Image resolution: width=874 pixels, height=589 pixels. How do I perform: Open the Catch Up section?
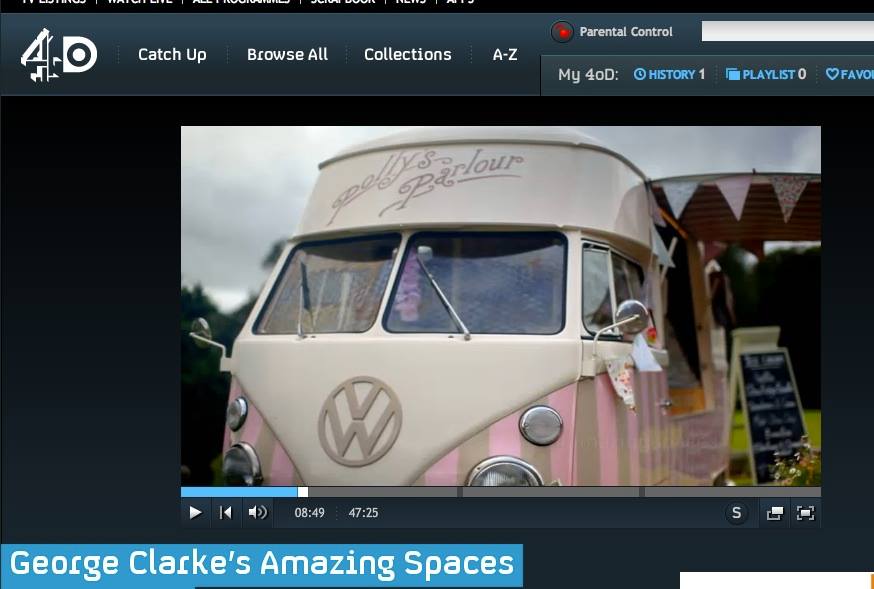tap(172, 55)
